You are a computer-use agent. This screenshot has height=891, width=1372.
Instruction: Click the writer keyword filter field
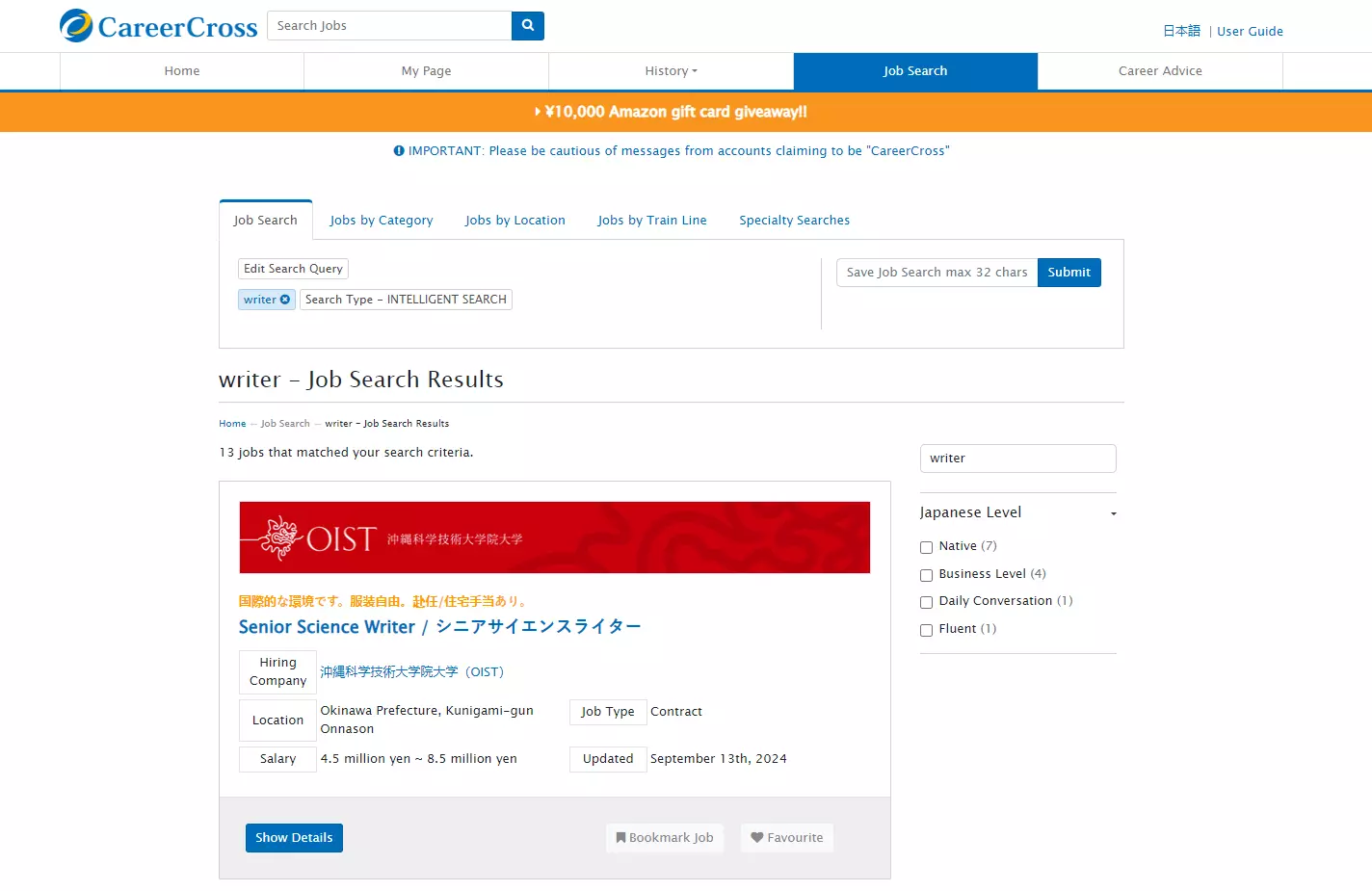point(1018,459)
